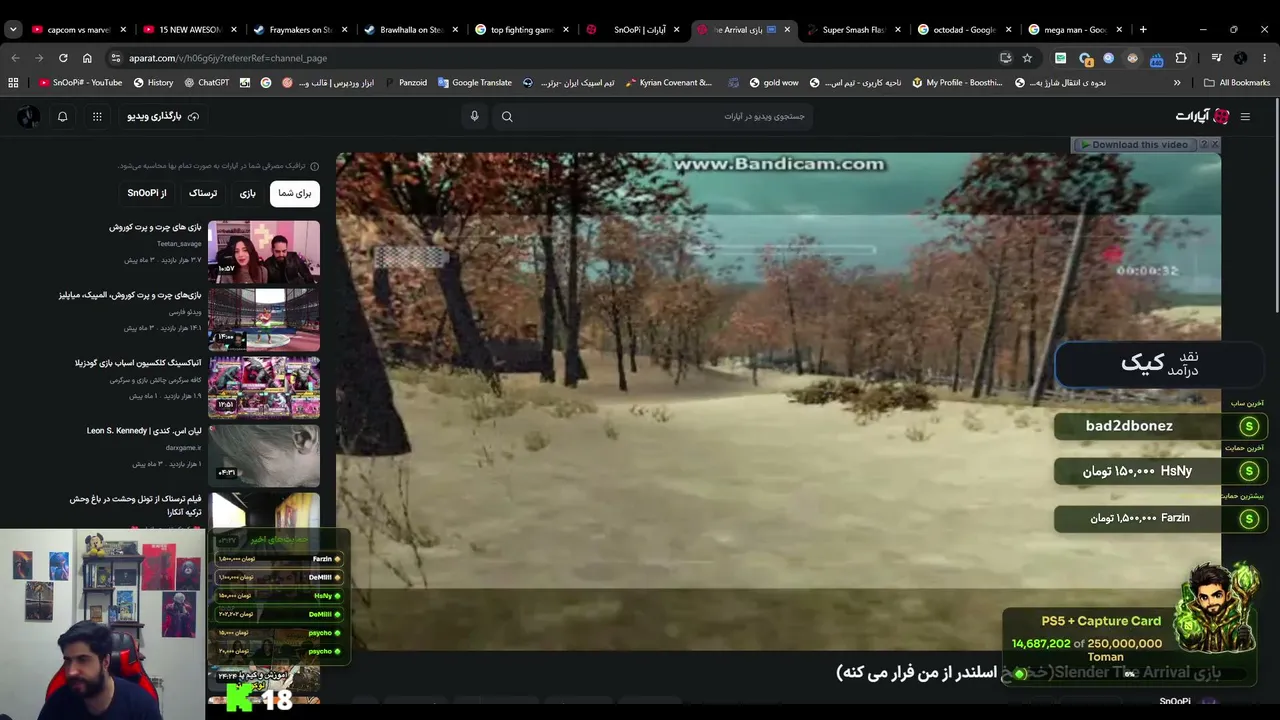Image resolution: width=1280 pixels, height=720 pixels.
Task: Open the ChatGPT bookmark
Action: (x=205, y=83)
